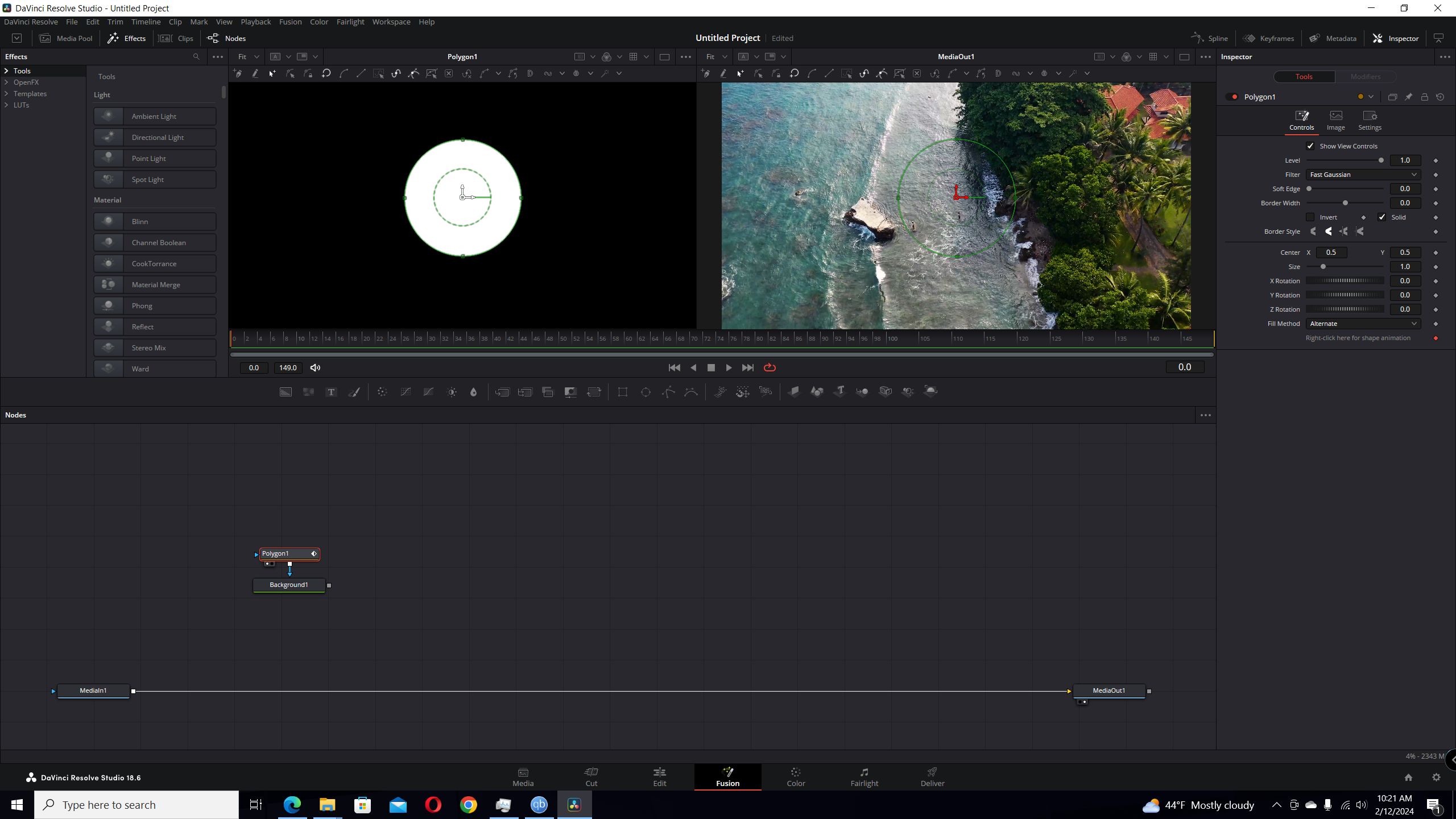Open the project home icon
Image resolution: width=1456 pixels, height=819 pixels.
click(1408, 777)
